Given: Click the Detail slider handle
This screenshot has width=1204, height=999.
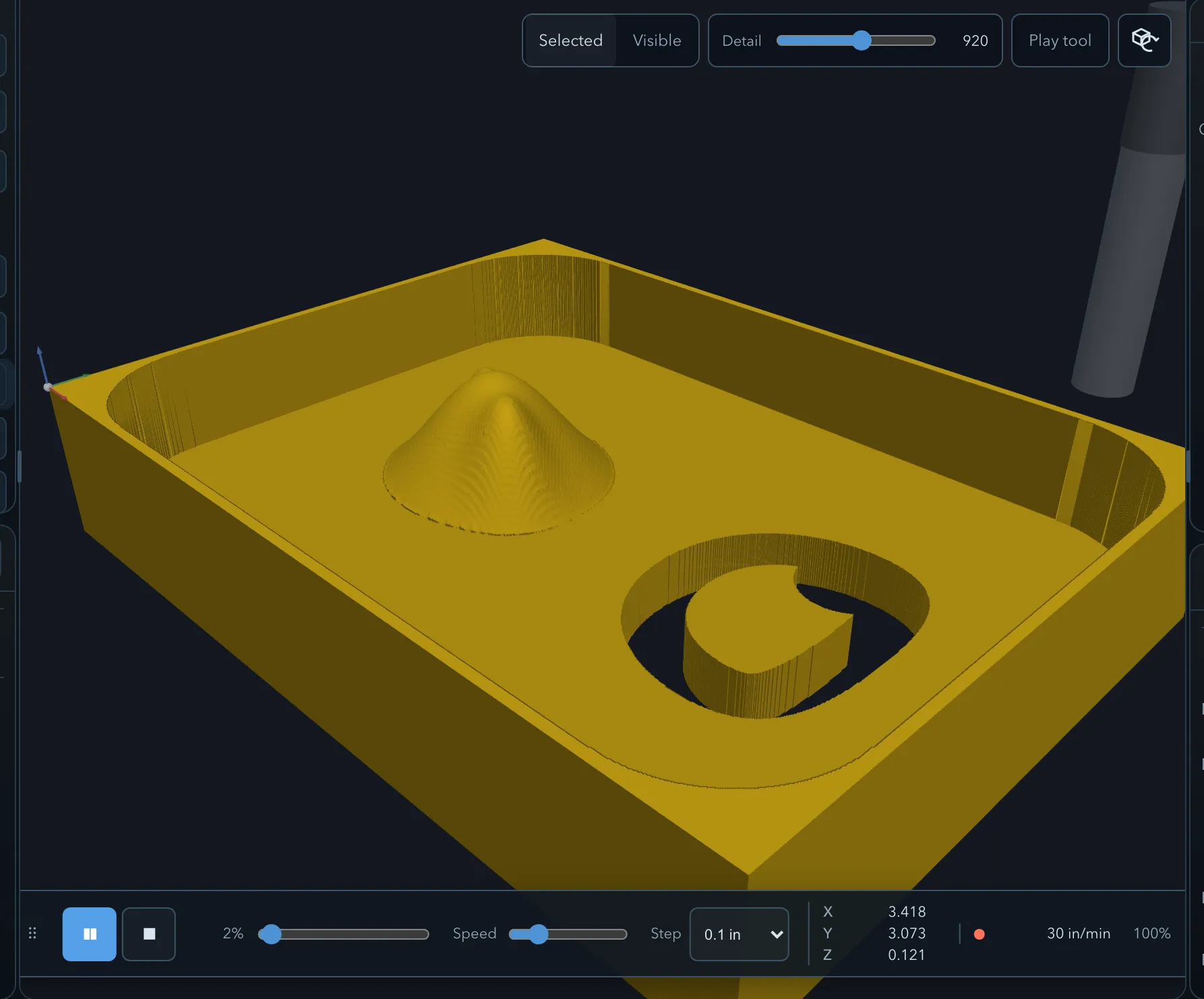Looking at the screenshot, I should [861, 40].
